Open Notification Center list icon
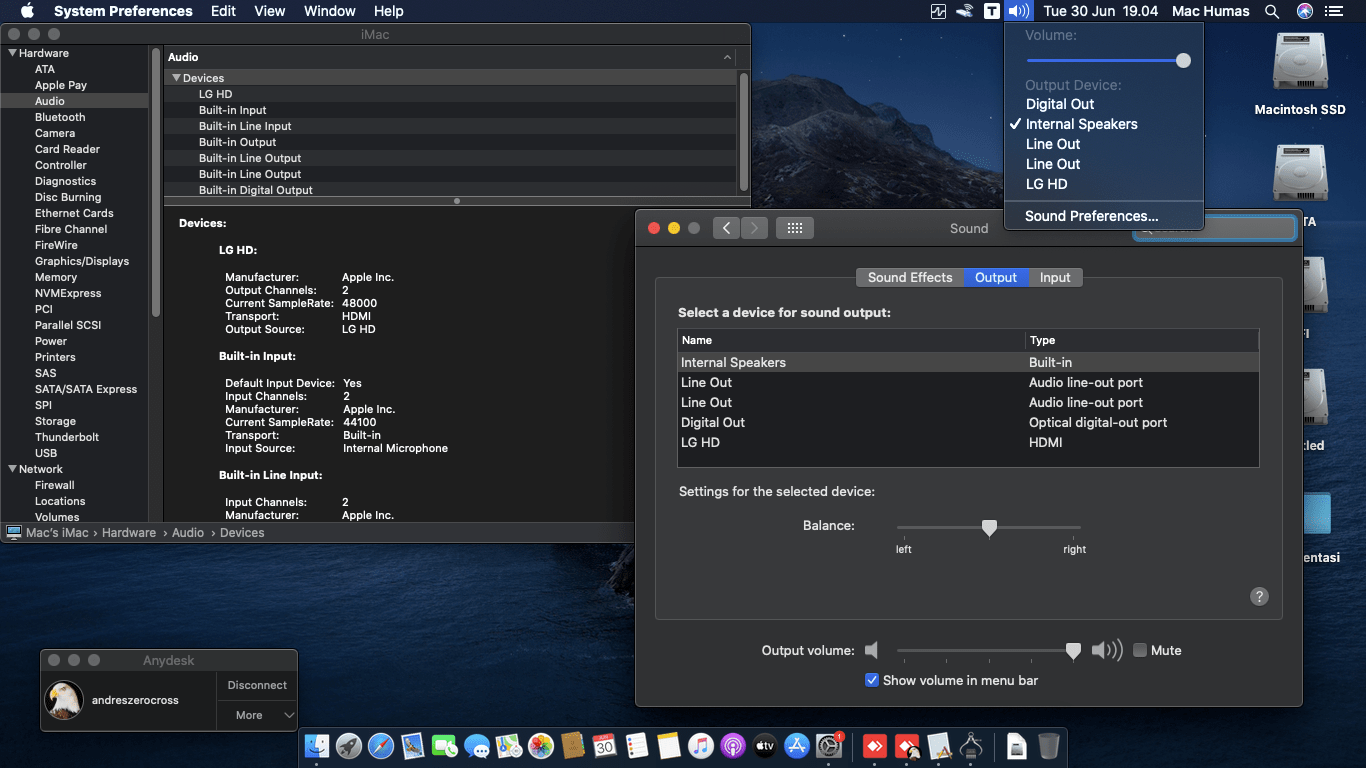Image resolution: width=1366 pixels, height=768 pixels. pos(1334,11)
